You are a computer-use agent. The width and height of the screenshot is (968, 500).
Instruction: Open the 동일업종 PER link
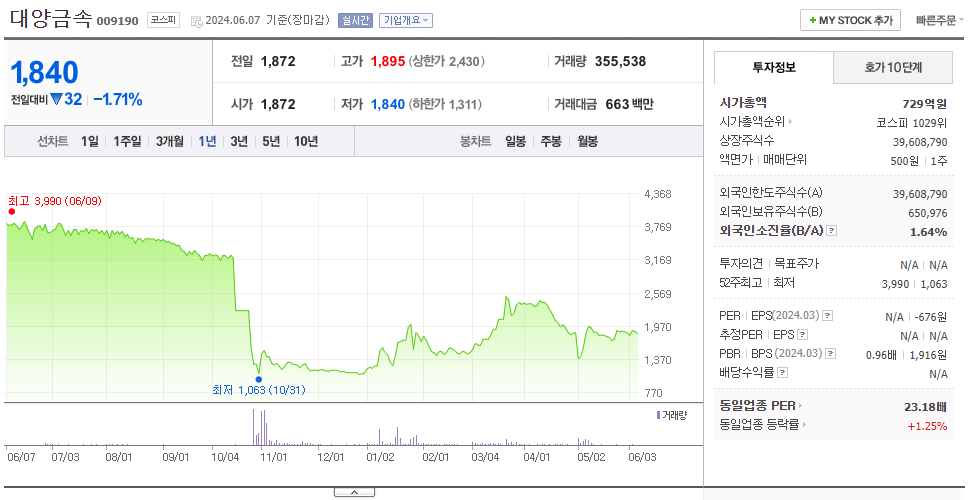coord(761,406)
